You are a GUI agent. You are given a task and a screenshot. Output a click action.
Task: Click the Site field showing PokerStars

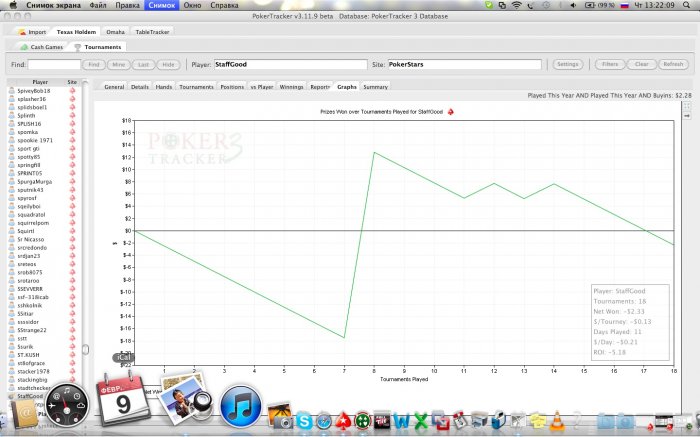tap(464, 64)
